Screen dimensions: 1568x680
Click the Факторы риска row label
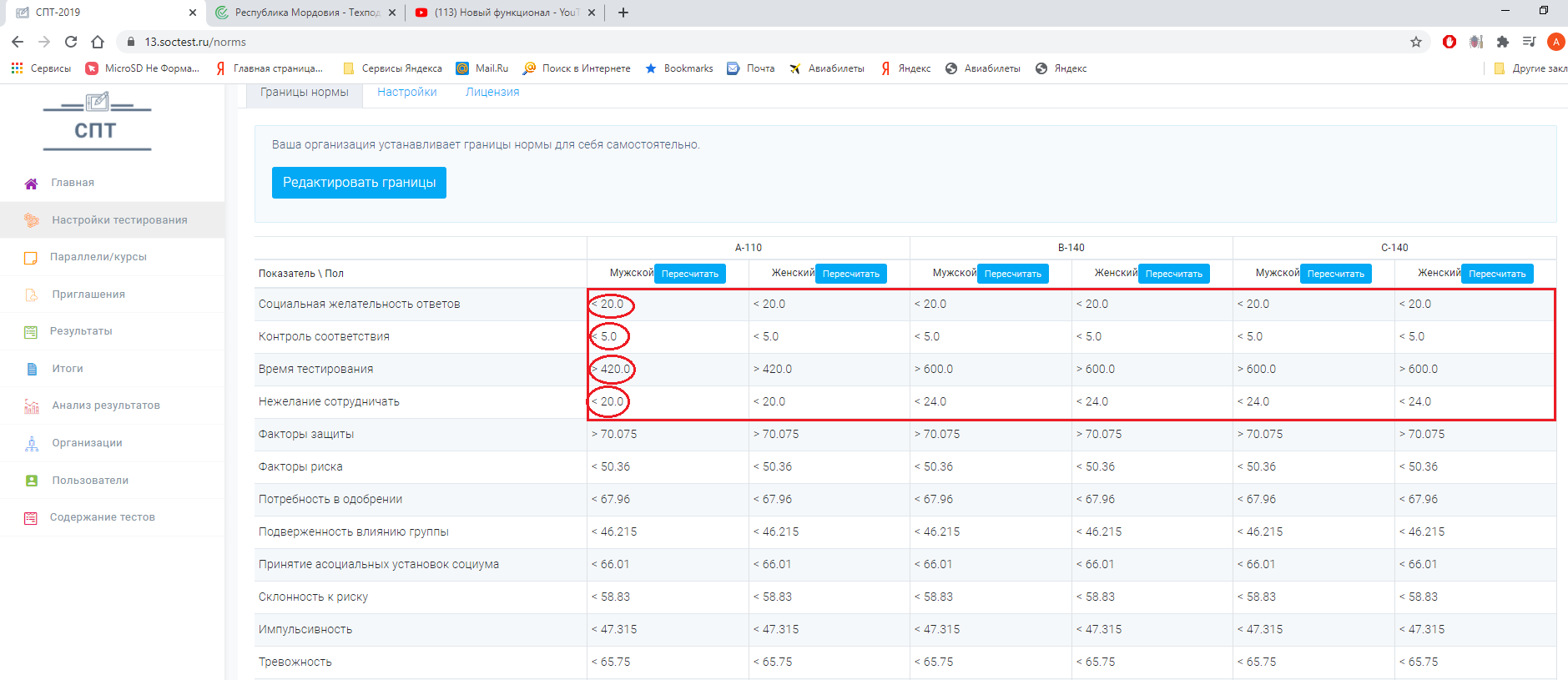click(301, 467)
